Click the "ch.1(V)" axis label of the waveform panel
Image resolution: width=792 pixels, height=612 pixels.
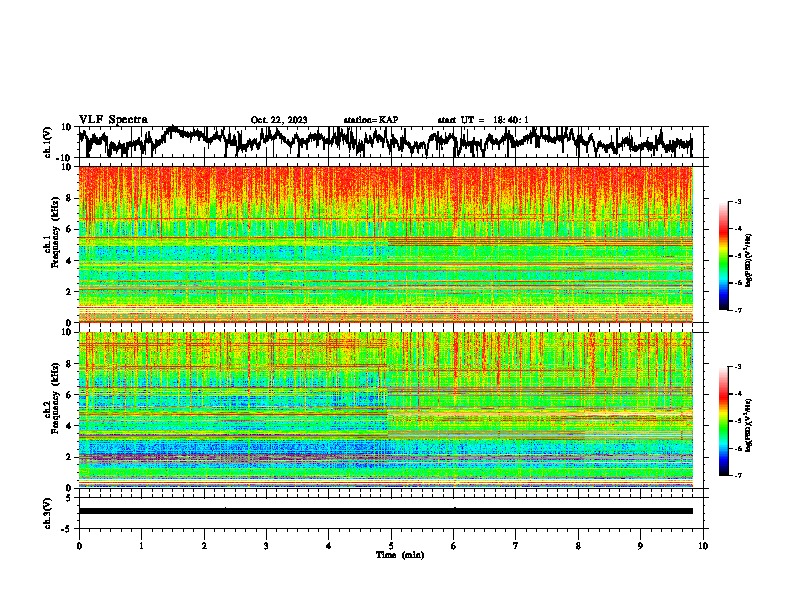tap(48, 142)
